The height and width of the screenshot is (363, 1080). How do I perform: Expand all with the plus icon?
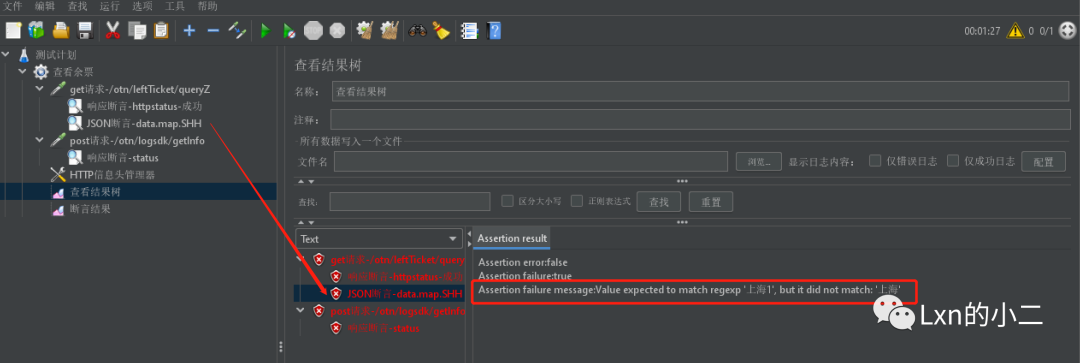pyautogui.click(x=189, y=30)
